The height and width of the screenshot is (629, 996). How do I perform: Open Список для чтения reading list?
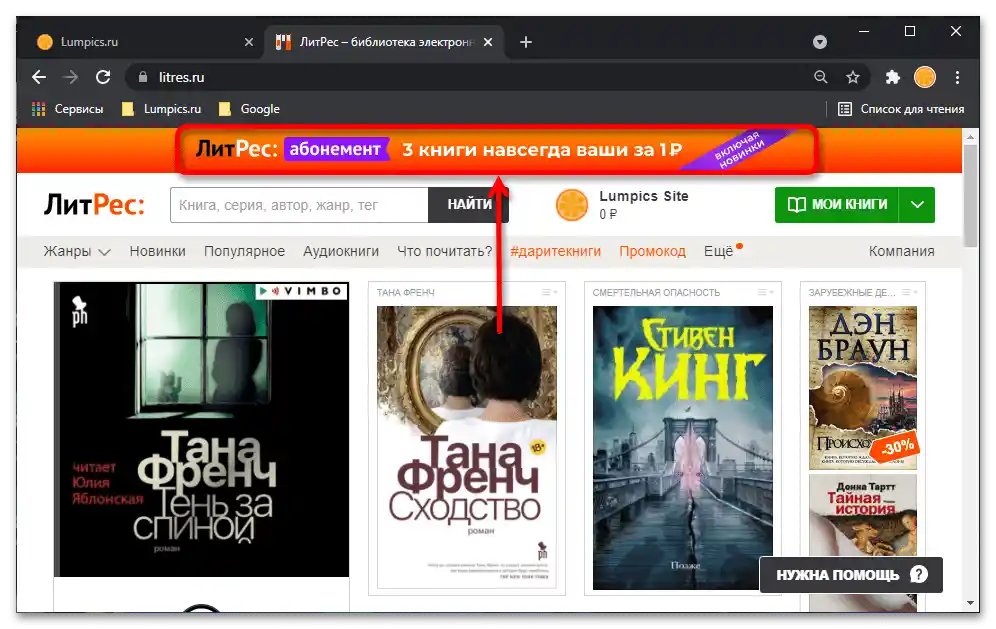pos(901,109)
